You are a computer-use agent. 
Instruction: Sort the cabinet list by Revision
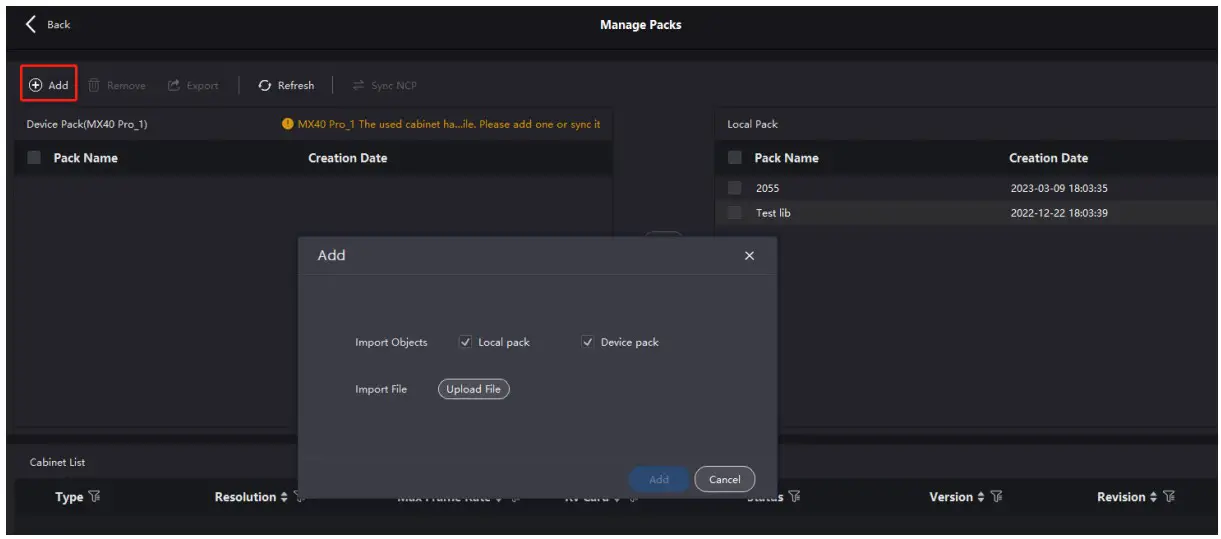1154,497
